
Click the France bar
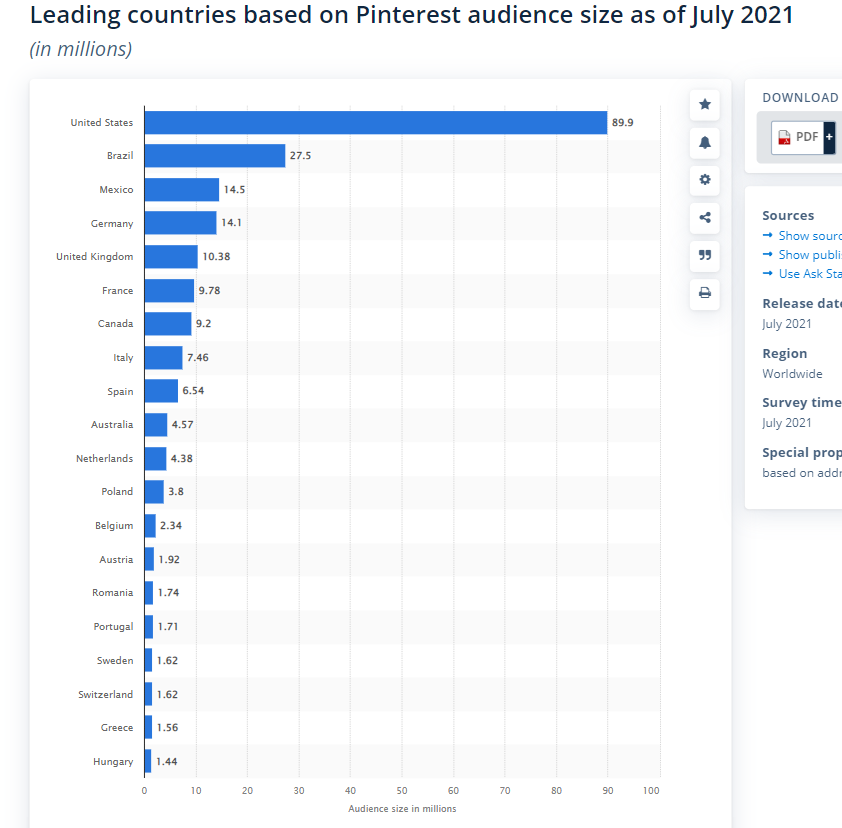click(169, 290)
